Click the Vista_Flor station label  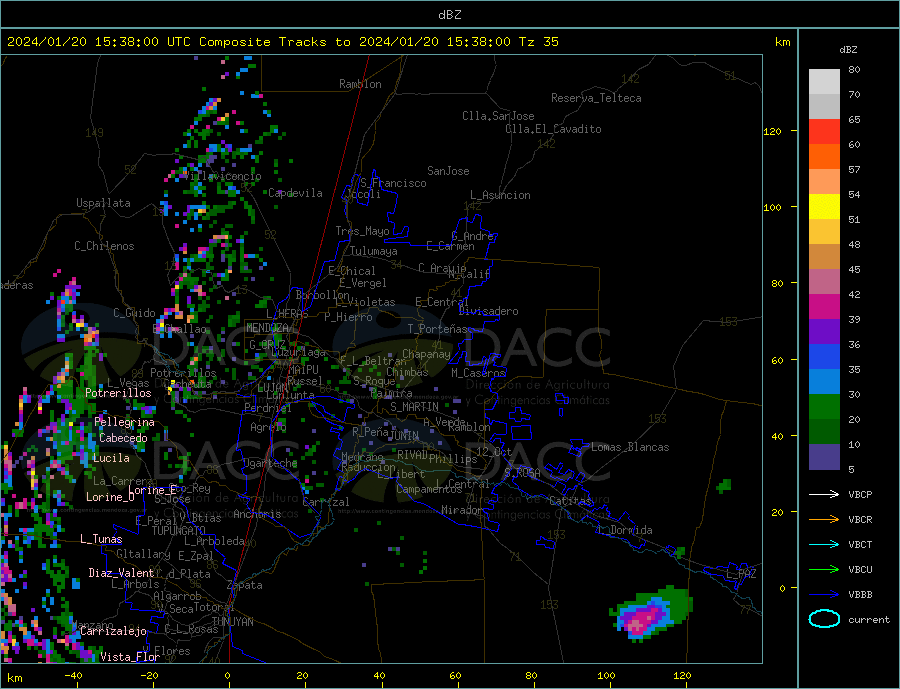130,657
